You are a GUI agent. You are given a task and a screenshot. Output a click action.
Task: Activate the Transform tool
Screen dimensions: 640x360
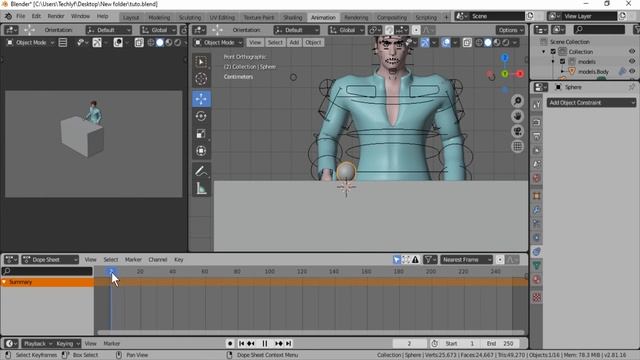[201, 151]
